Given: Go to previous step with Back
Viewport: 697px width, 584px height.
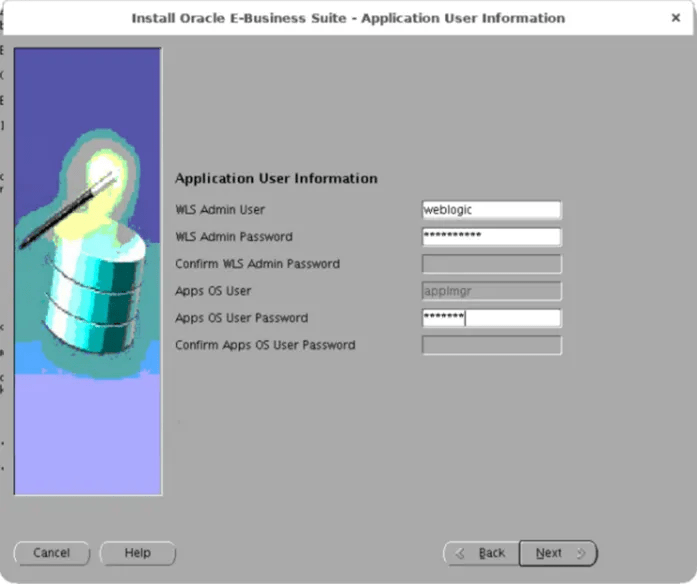Looking at the screenshot, I should tap(482, 553).
